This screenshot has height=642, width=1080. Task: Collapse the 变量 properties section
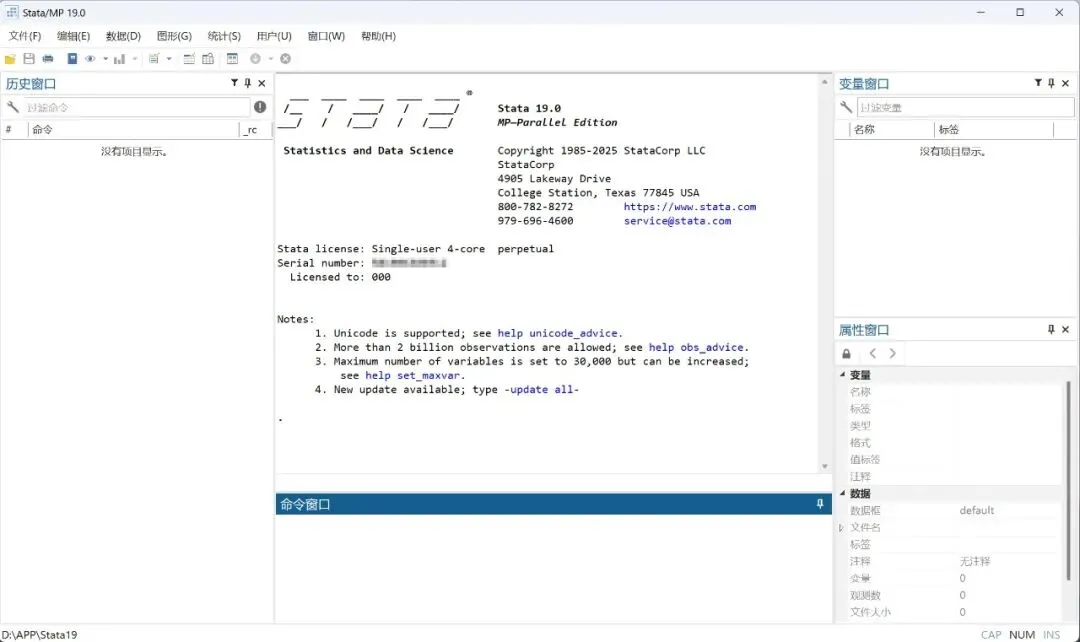pyautogui.click(x=842, y=375)
